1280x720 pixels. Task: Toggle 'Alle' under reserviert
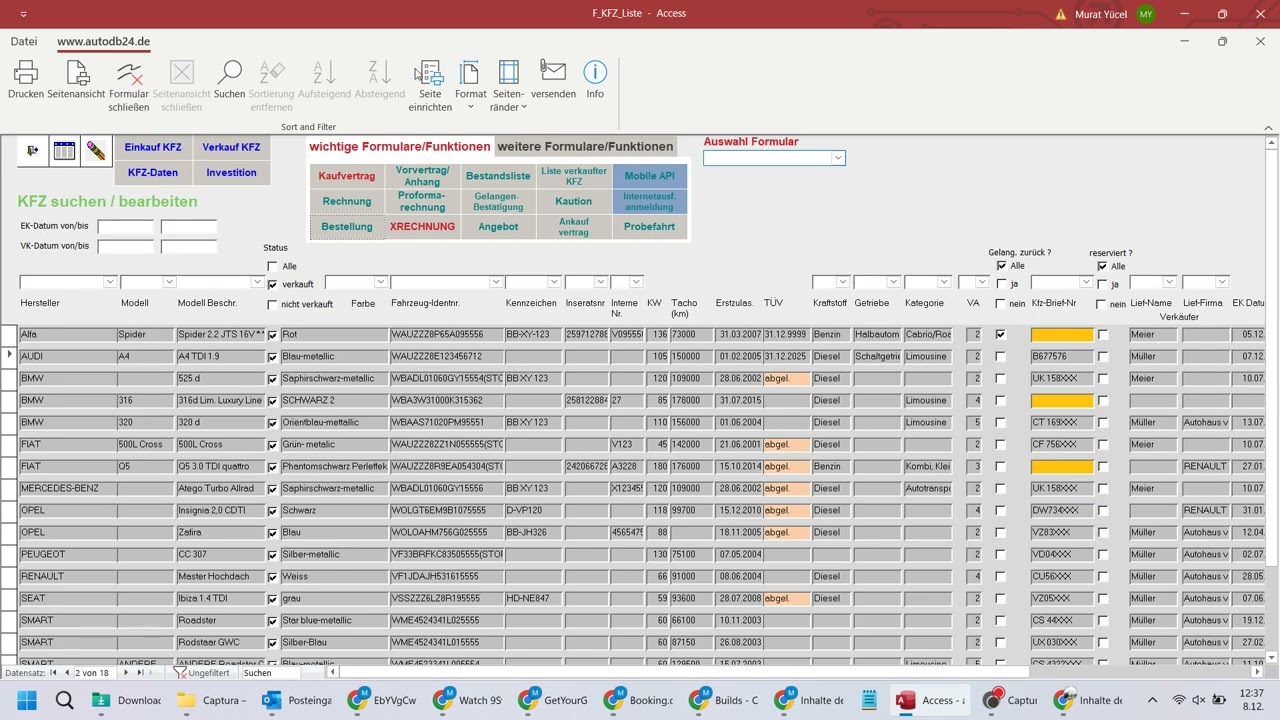point(1103,266)
